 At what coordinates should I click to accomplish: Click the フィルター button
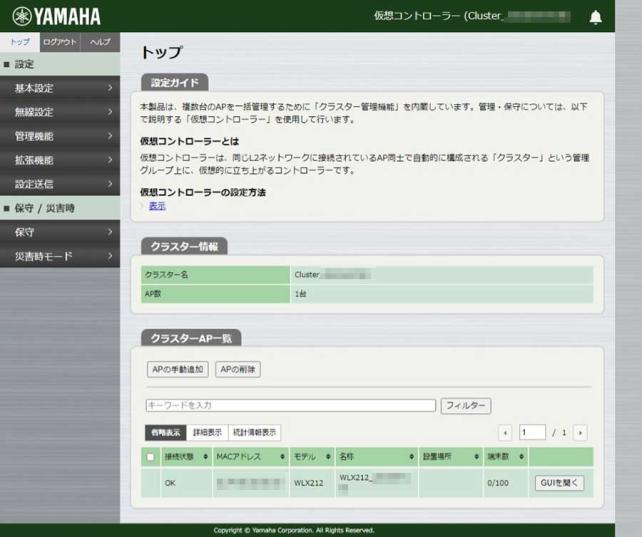click(466, 406)
